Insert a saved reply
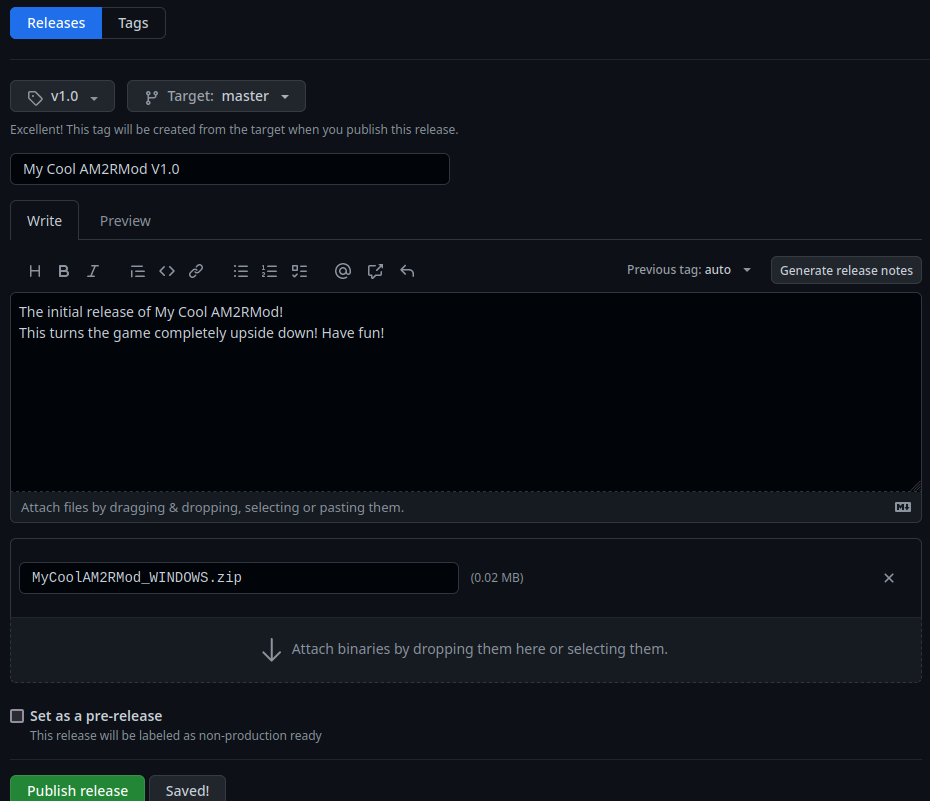Screen dimensions: 930x801 click(375, 271)
